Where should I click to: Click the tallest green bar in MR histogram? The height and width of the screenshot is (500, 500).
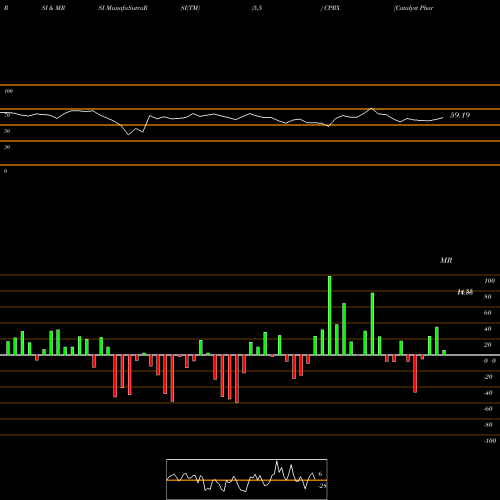tap(330, 315)
